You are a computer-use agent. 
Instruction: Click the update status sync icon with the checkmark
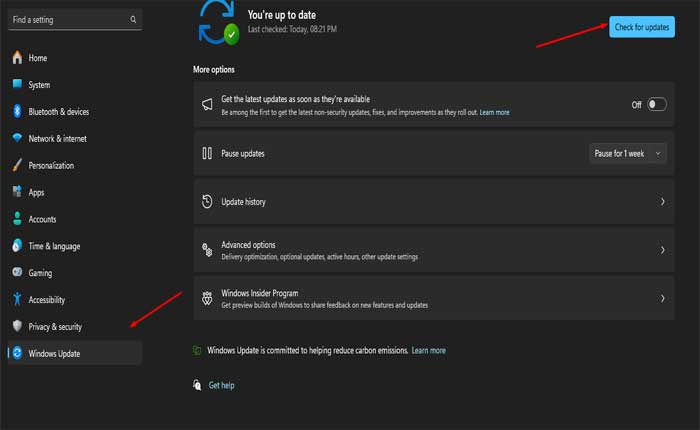click(218, 23)
